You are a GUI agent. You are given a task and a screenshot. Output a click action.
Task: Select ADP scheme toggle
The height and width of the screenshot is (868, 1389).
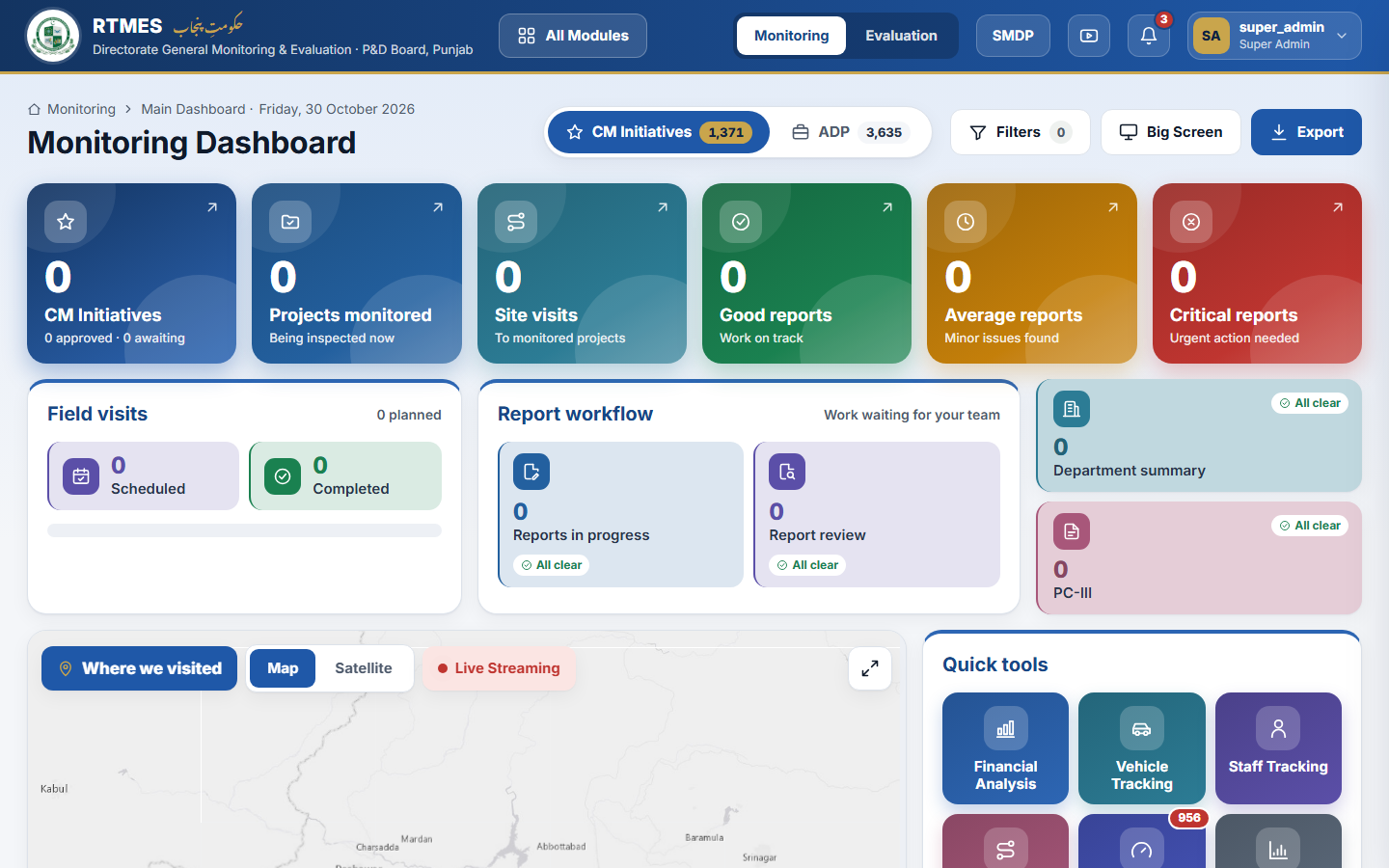(850, 132)
